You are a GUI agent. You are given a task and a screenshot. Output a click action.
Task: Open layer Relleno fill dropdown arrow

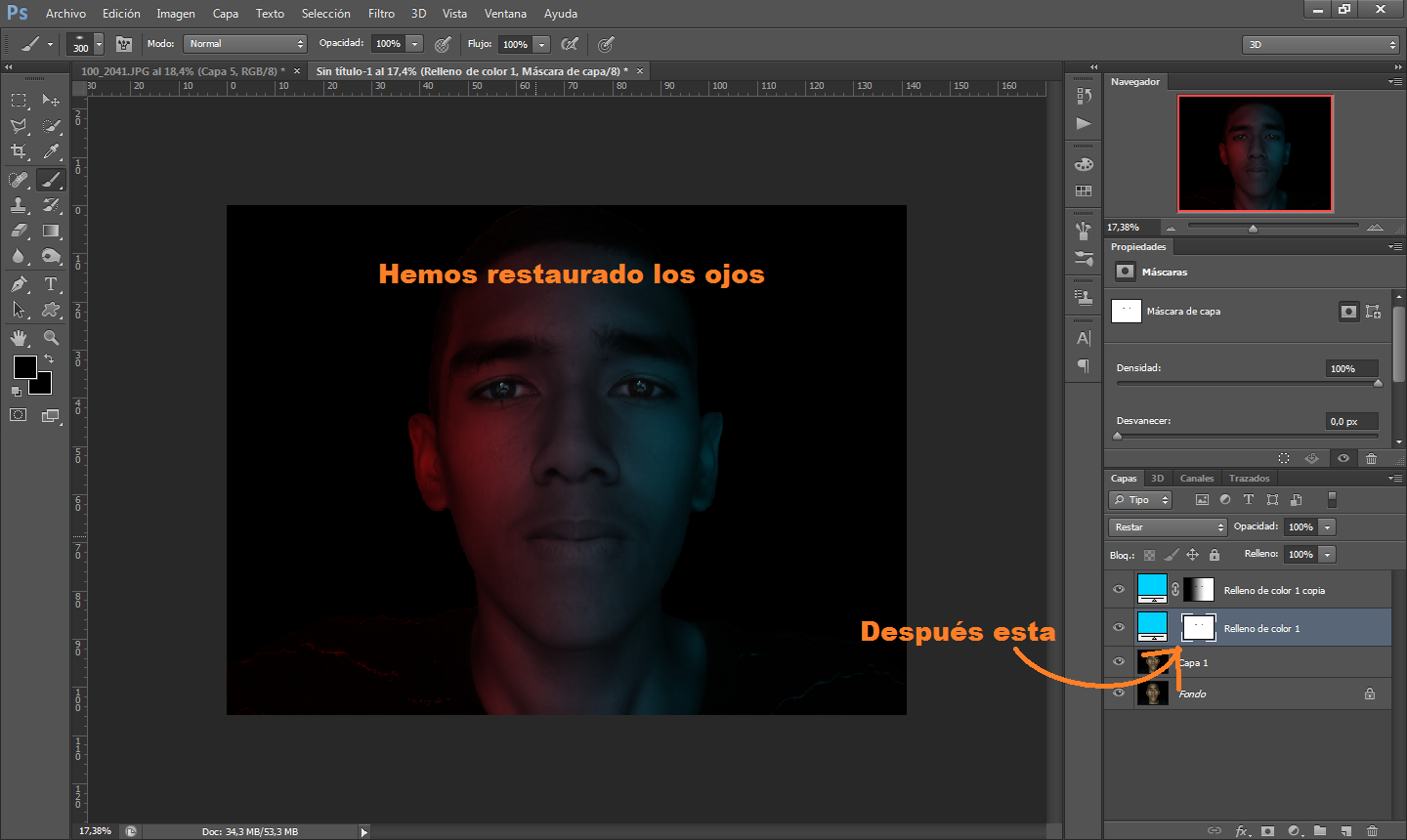coord(1327,554)
